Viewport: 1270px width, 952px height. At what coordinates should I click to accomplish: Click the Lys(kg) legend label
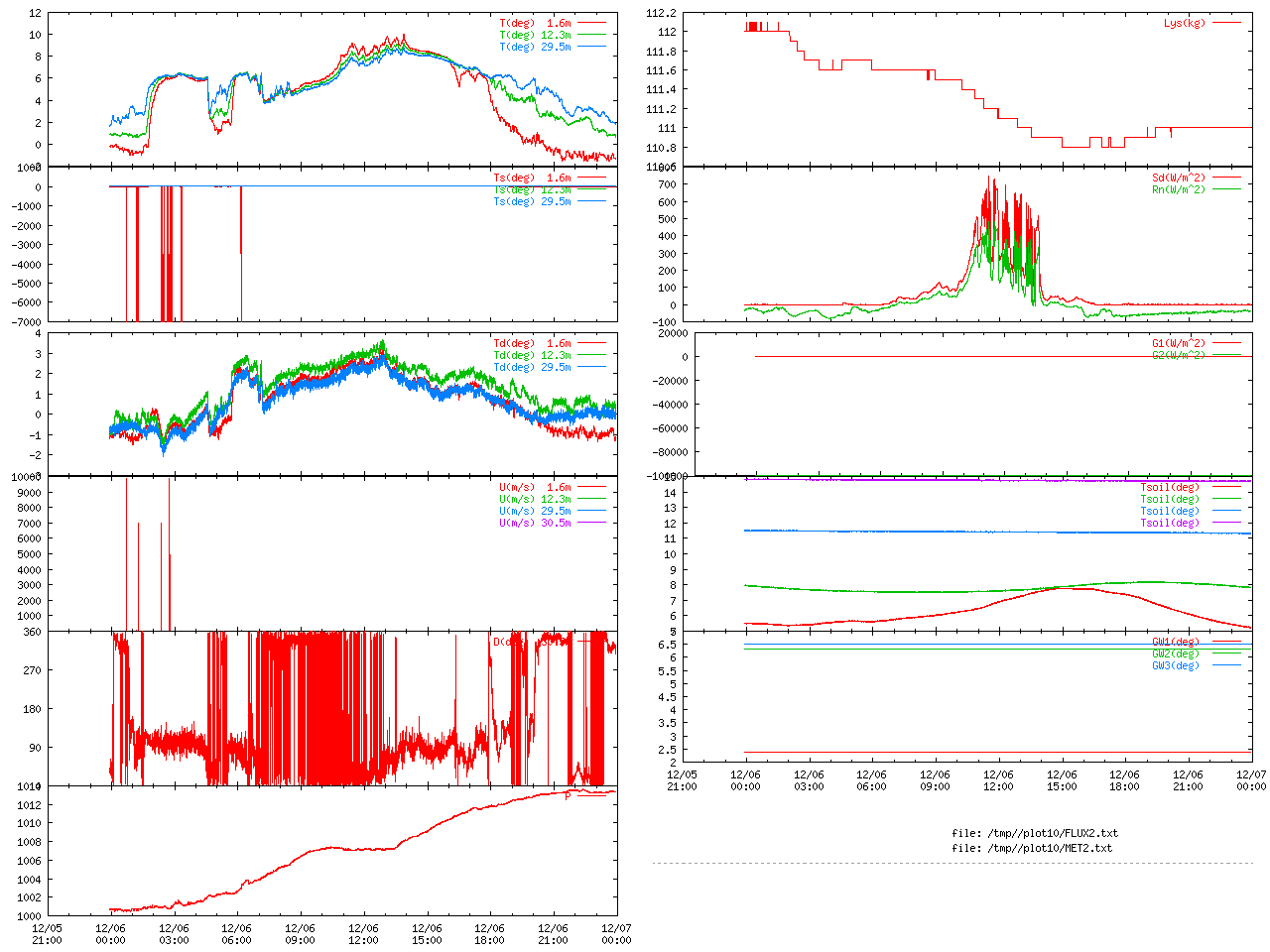coord(1184,23)
